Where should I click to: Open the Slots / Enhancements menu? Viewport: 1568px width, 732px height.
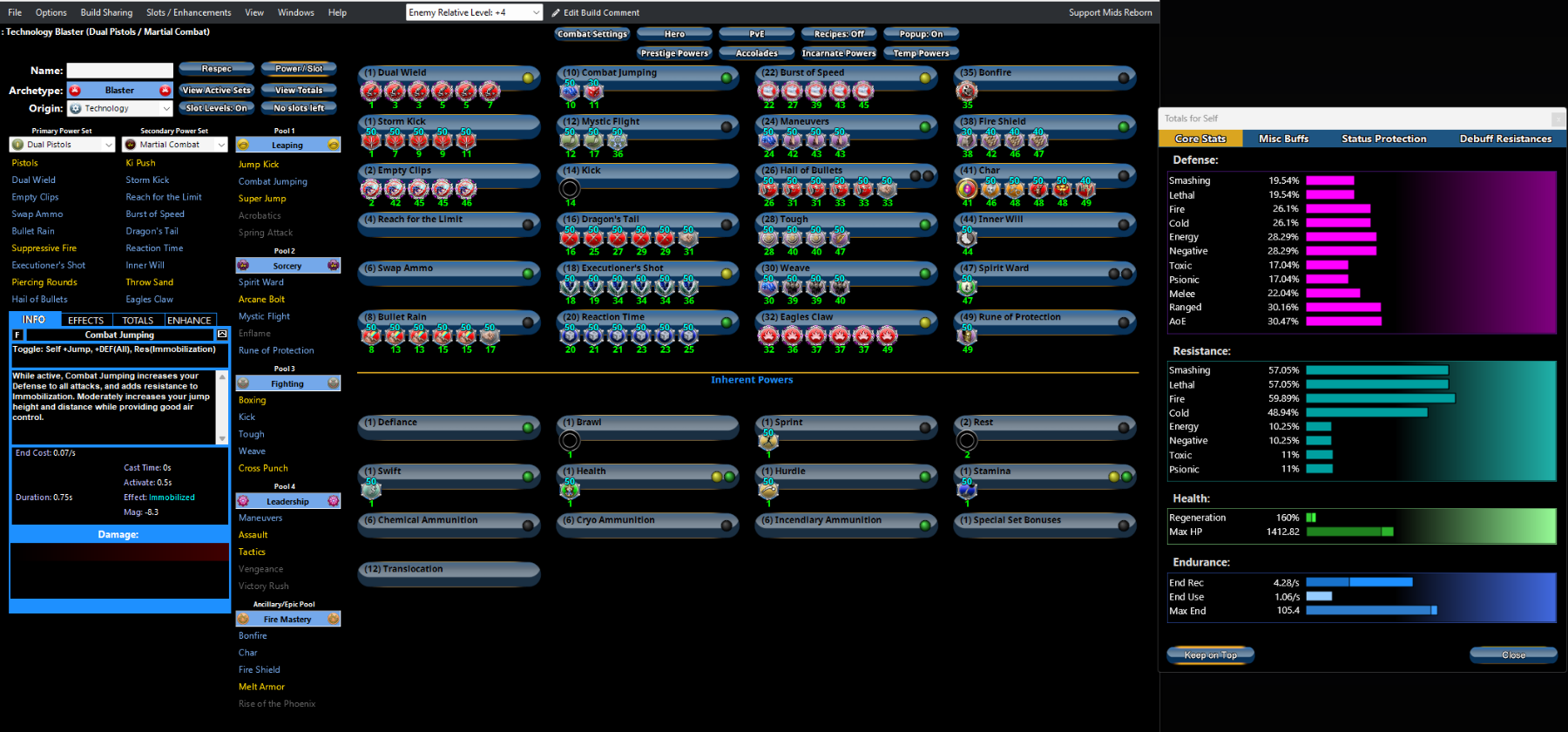[x=189, y=12]
